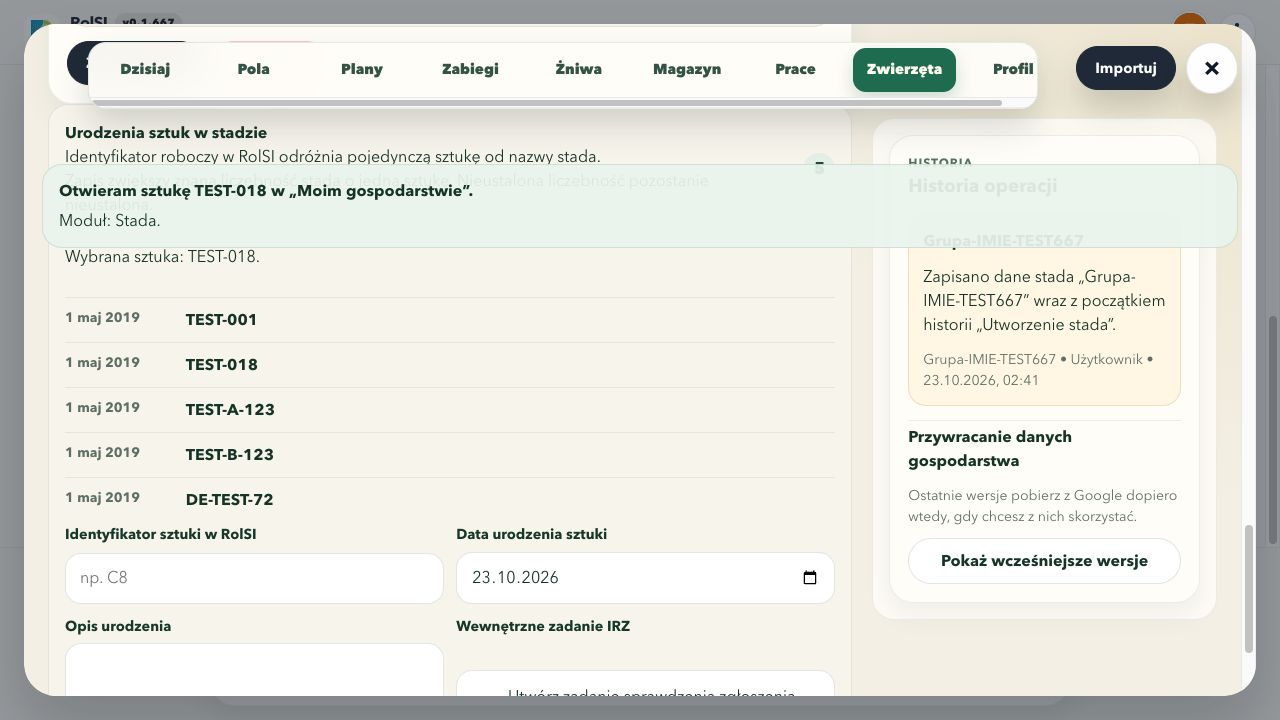Open the Profil tab

click(1013, 69)
